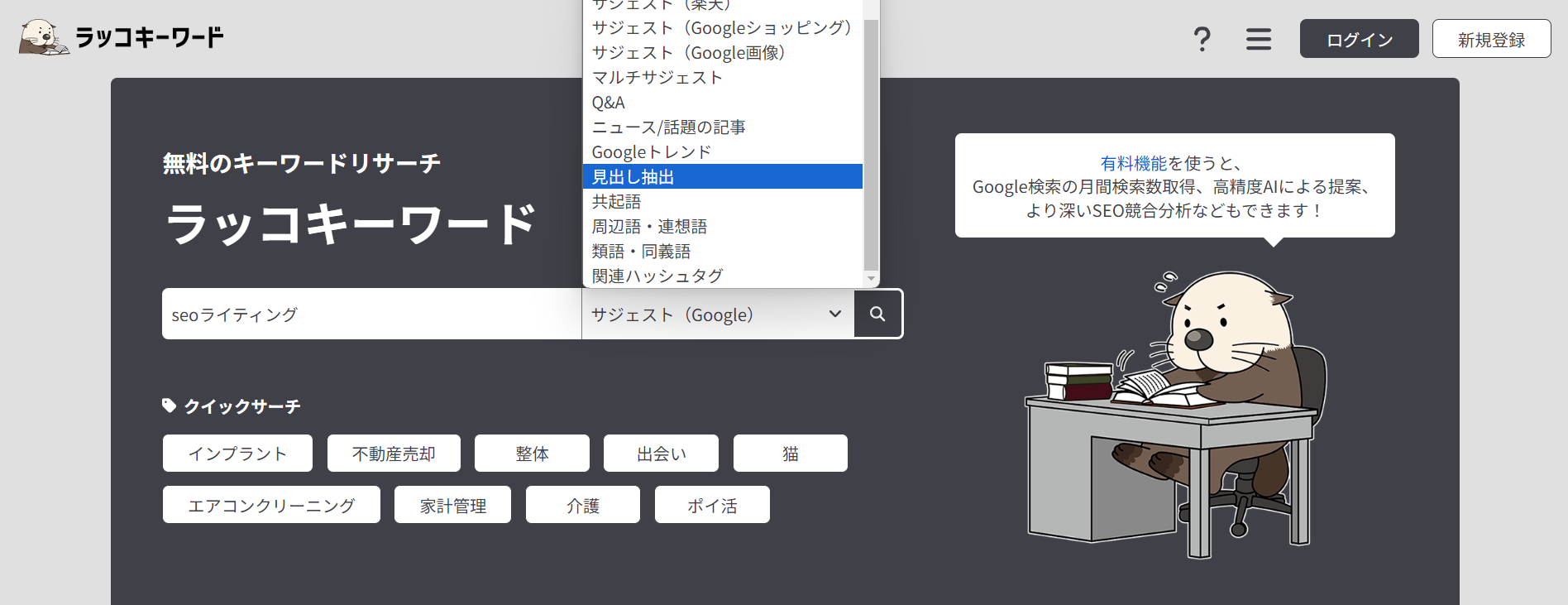Choose マルチサジェスト from the list
Screen dimensions: 1568x605
723,78
